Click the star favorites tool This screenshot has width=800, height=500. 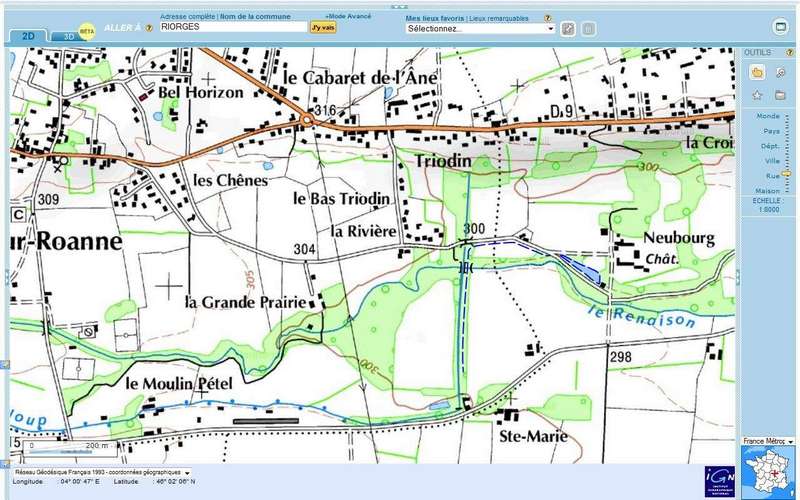(x=757, y=95)
